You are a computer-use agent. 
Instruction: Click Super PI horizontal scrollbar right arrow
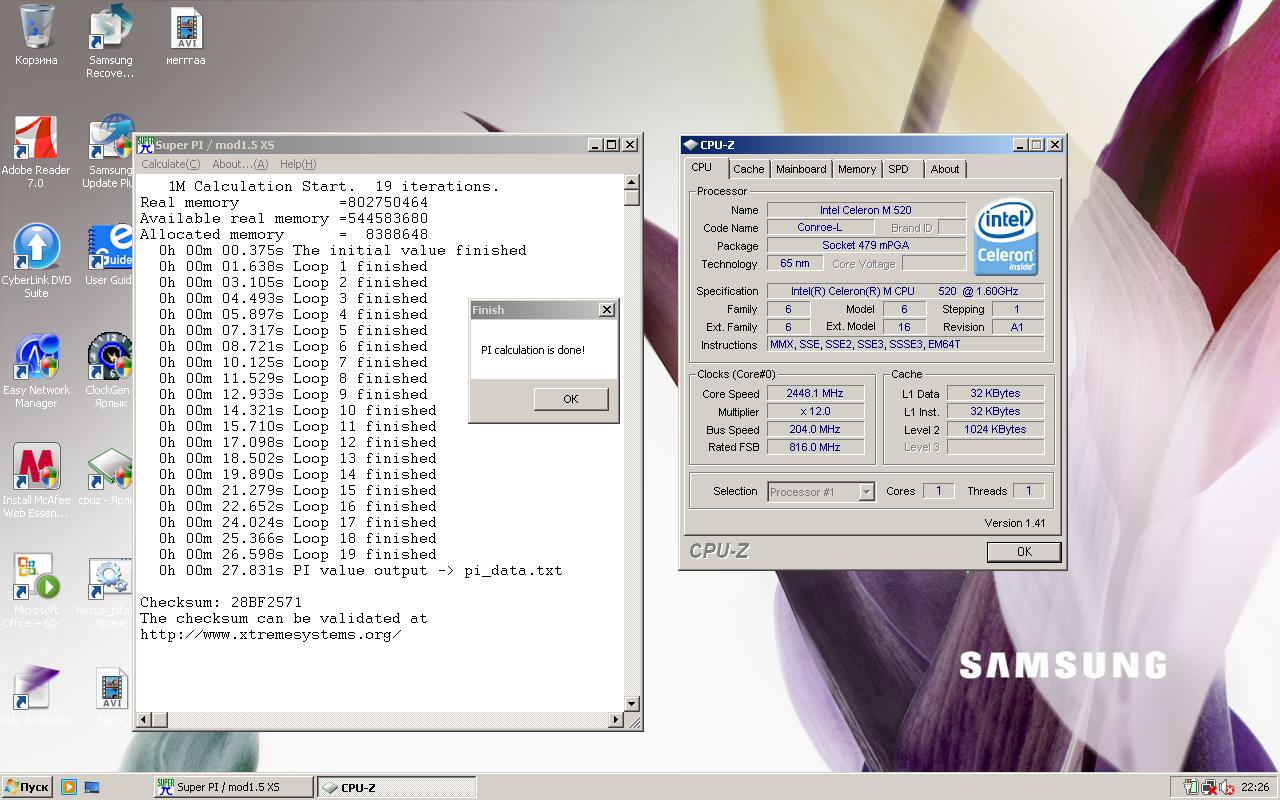[616, 719]
